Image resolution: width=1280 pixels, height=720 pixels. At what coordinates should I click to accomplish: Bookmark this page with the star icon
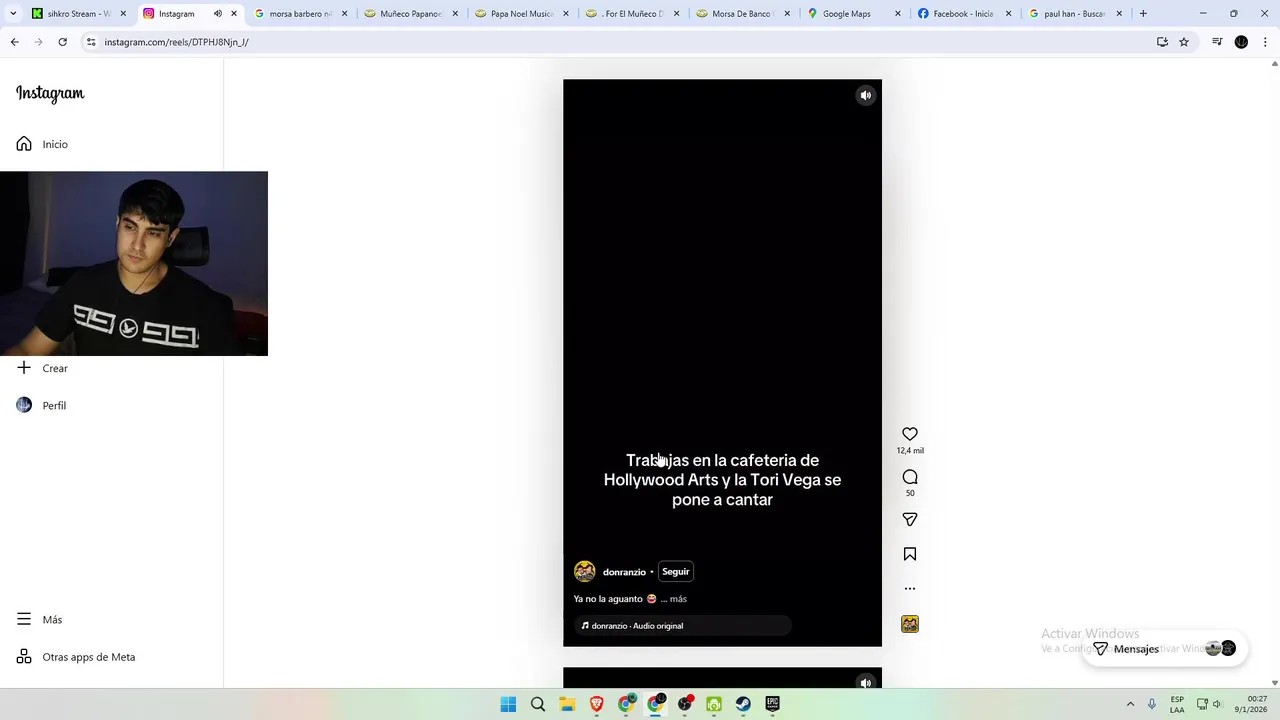tap(1184, 42)
